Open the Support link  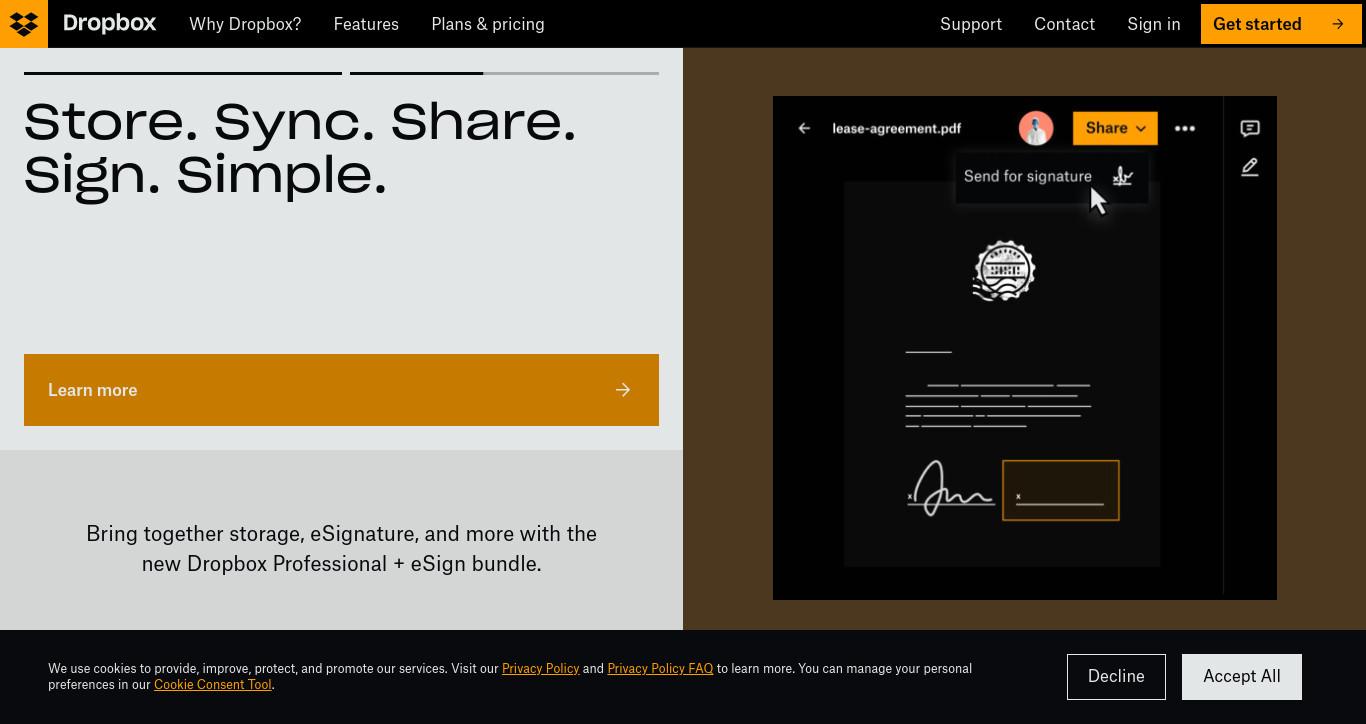[x=971, y=24]
